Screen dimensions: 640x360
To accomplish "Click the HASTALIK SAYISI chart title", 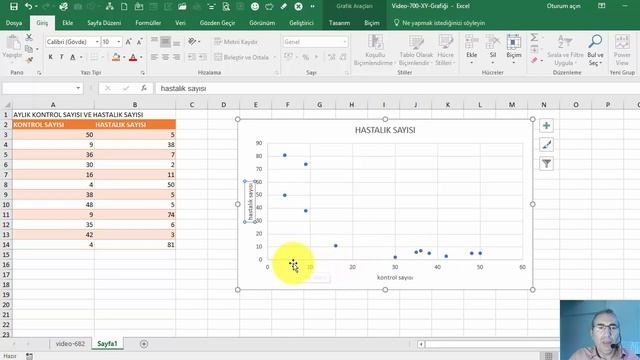I will [x=385, y=130].
